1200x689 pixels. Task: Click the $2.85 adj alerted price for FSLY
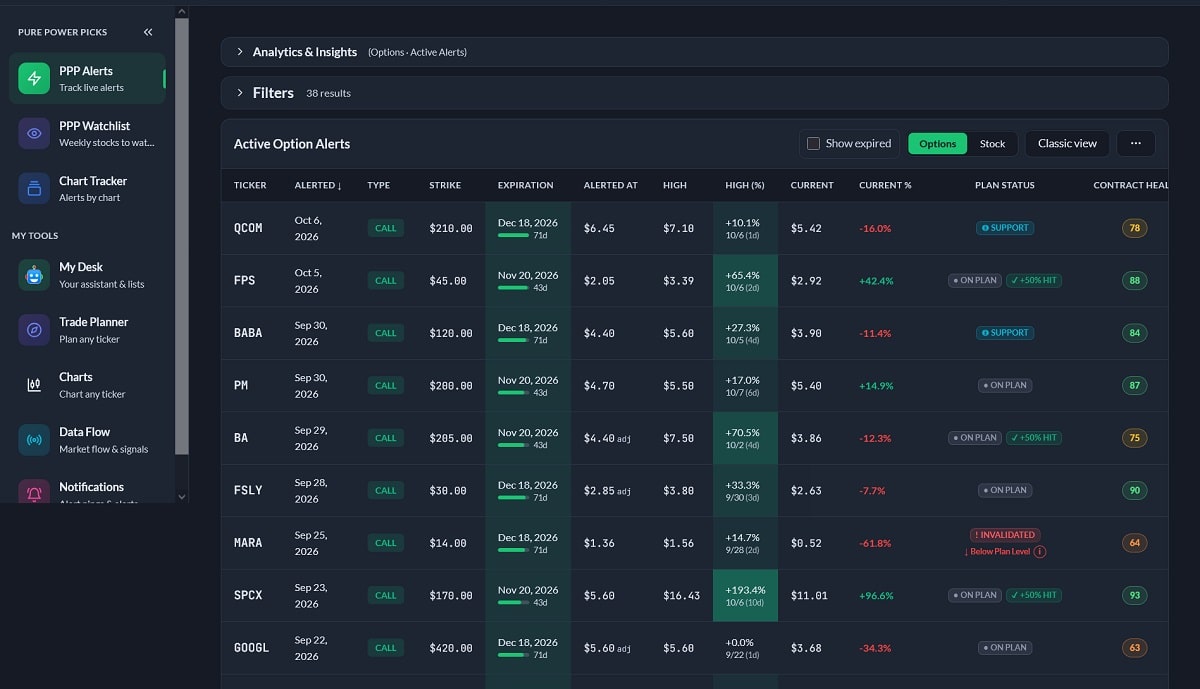[608, 490]
